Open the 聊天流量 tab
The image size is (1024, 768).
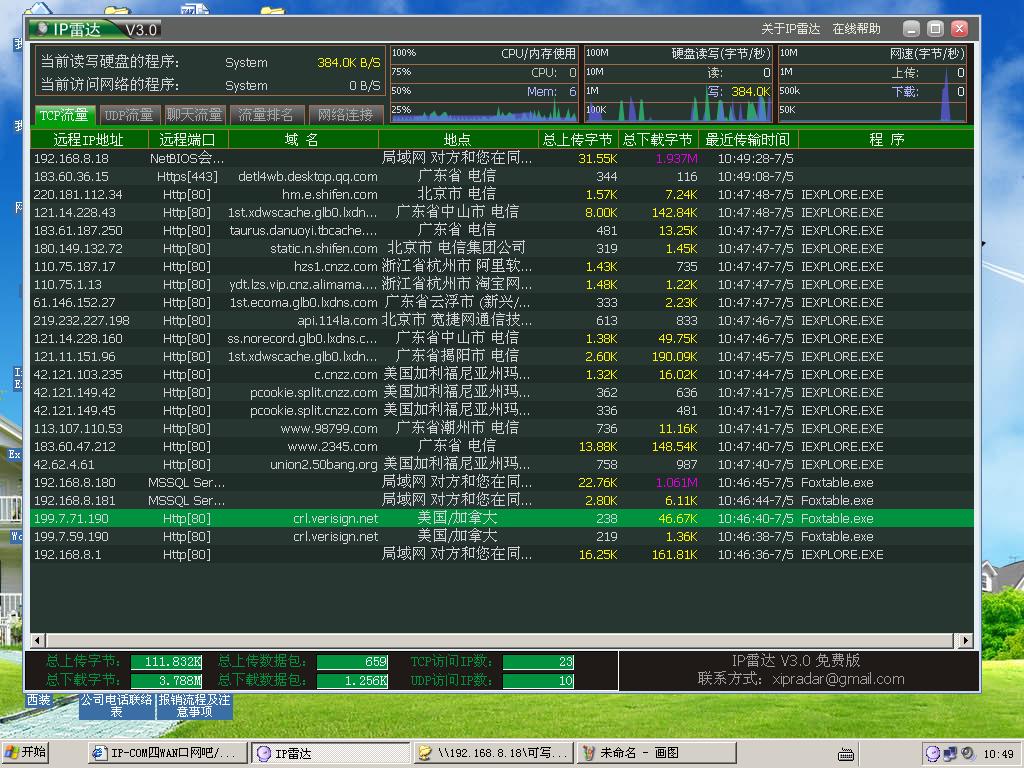click(x=194, y=115)
